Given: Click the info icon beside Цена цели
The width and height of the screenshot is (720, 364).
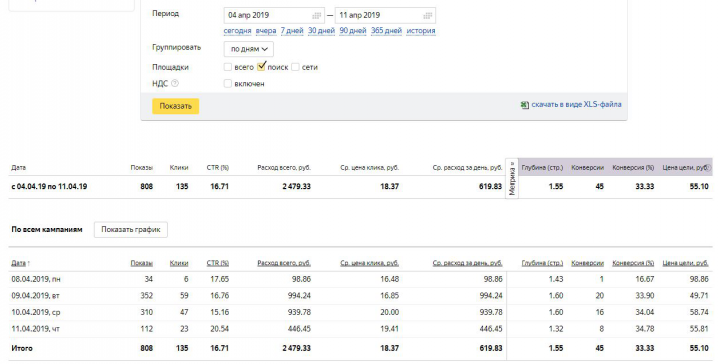Looking at the screenshot, I should tap(709, 168).
